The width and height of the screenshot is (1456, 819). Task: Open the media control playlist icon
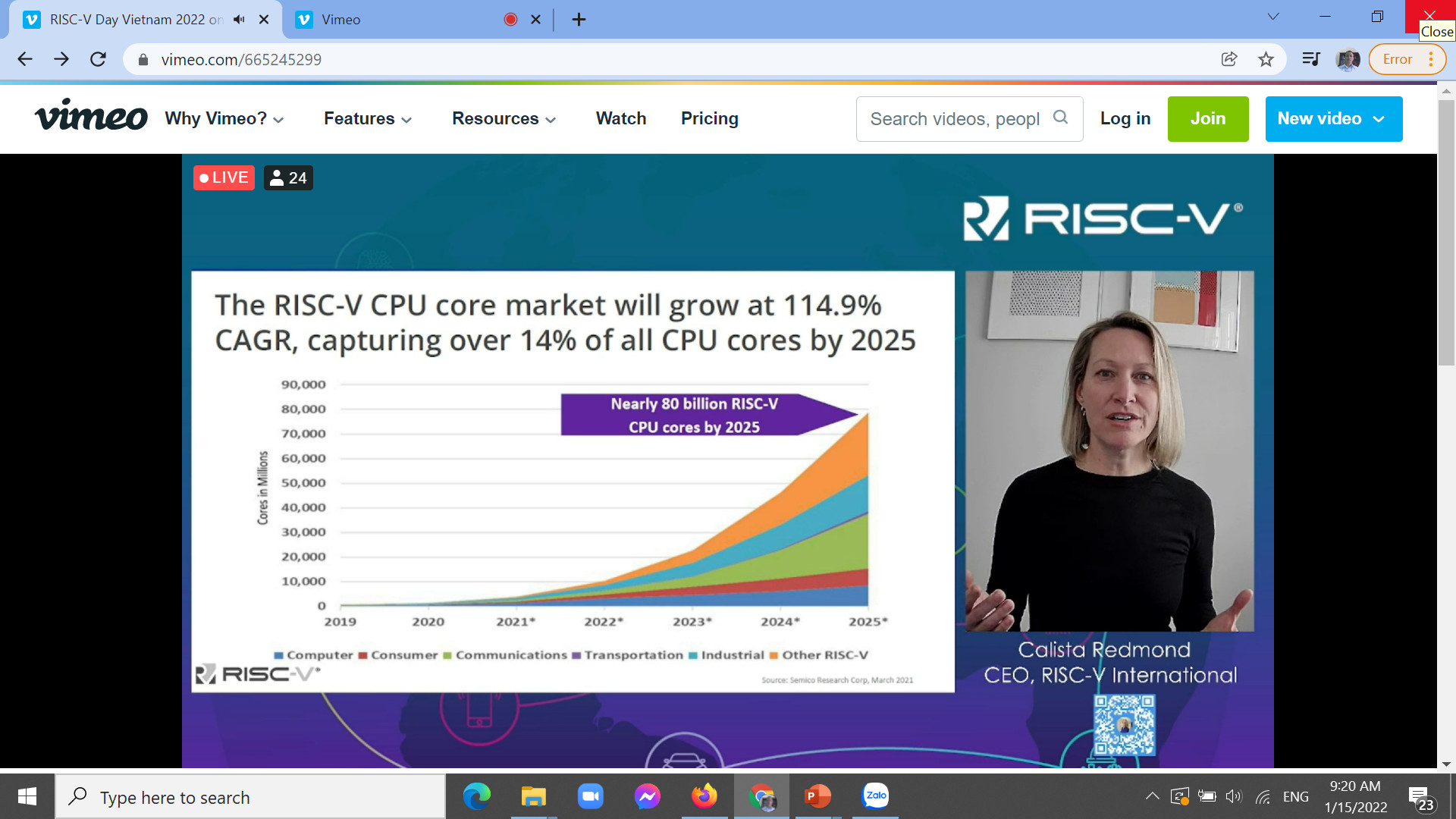point(1310,59)
